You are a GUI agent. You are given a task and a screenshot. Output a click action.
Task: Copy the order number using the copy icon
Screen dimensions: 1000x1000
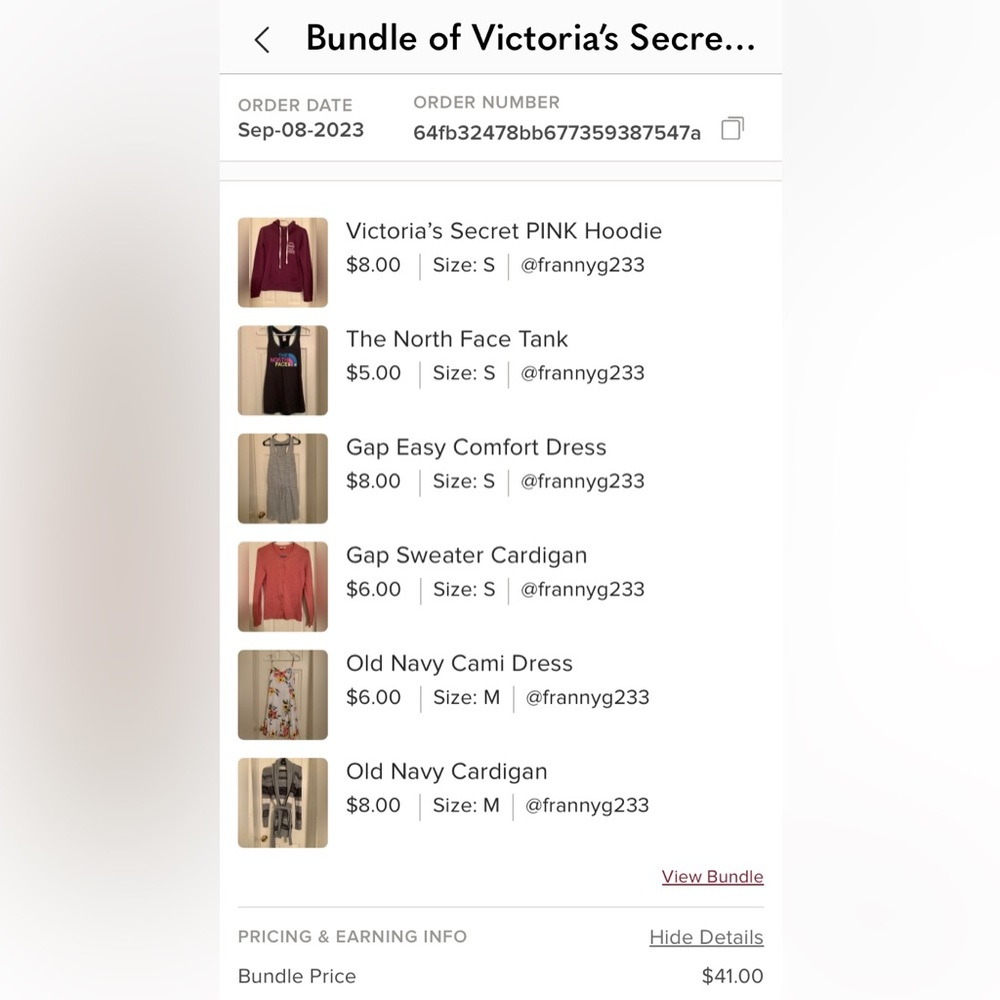tap(732, 128)
